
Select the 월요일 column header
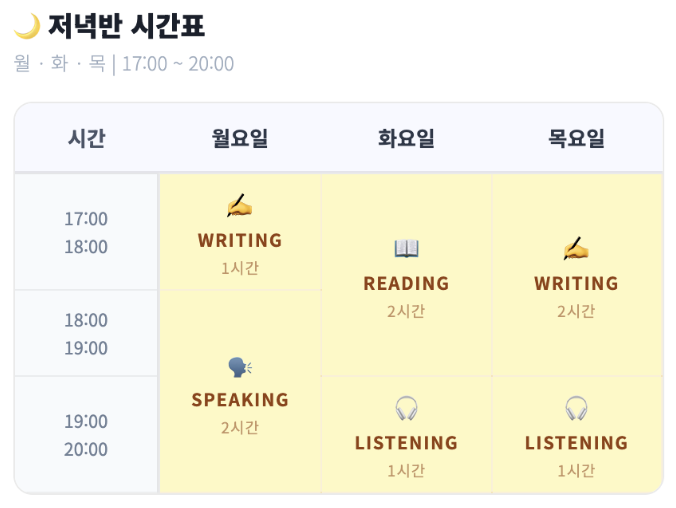pyautogui.click(x=240, y=138)
